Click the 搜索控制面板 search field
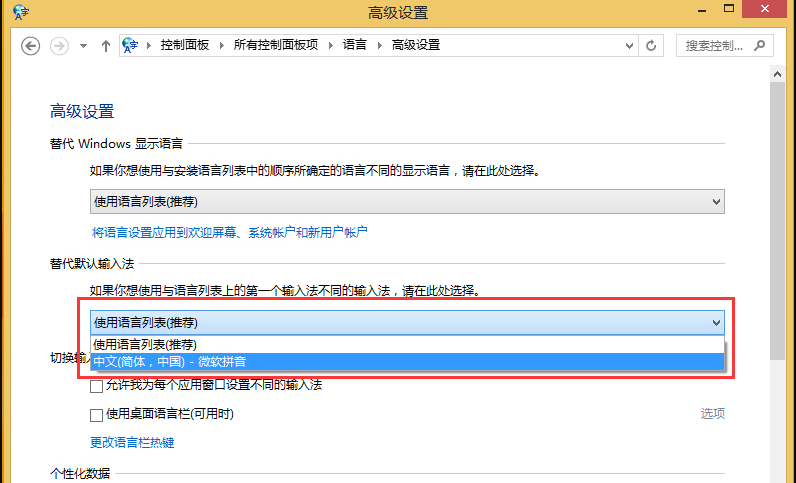 click(x=713, y=46)
